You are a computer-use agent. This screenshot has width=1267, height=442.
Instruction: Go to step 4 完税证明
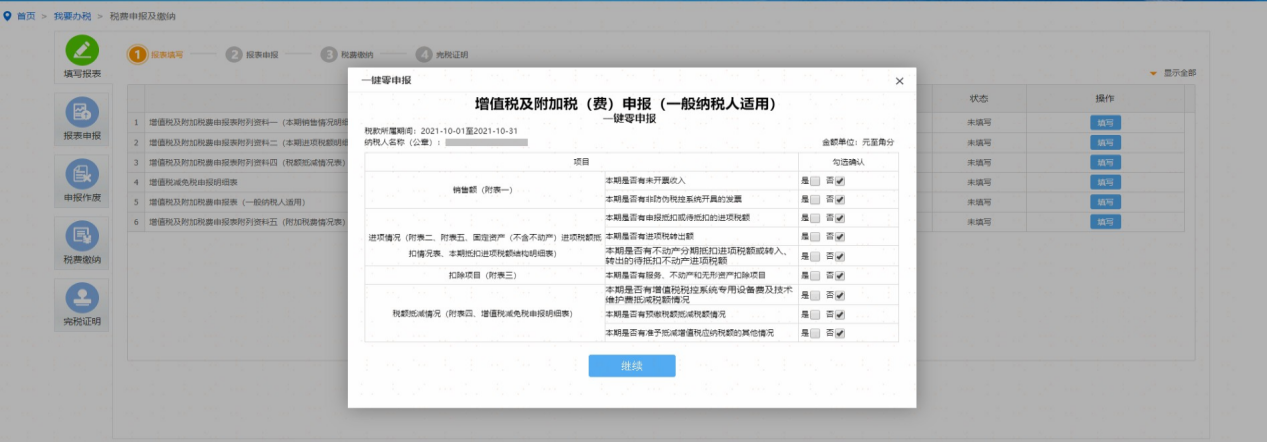(x=442, y=55)
